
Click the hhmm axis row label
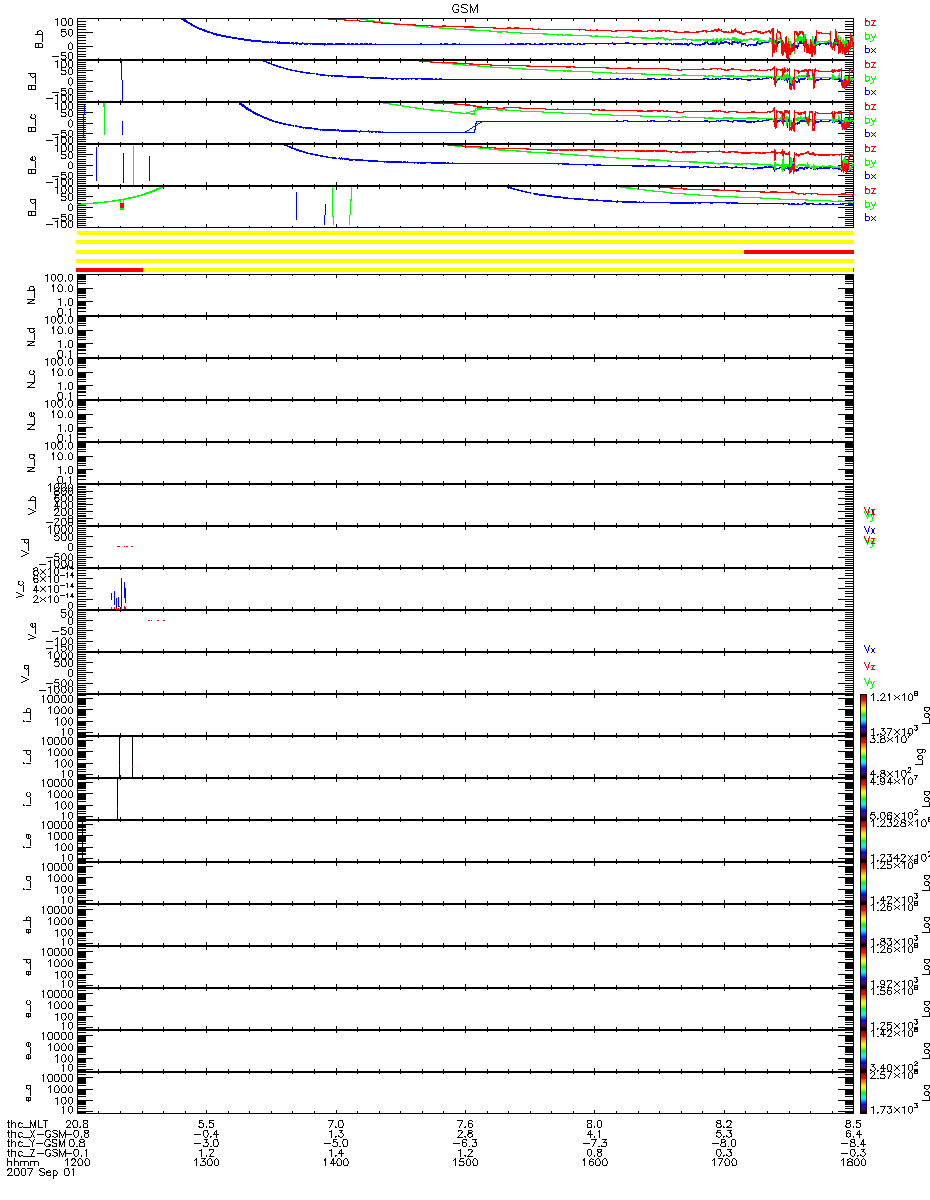(22, 1164)
